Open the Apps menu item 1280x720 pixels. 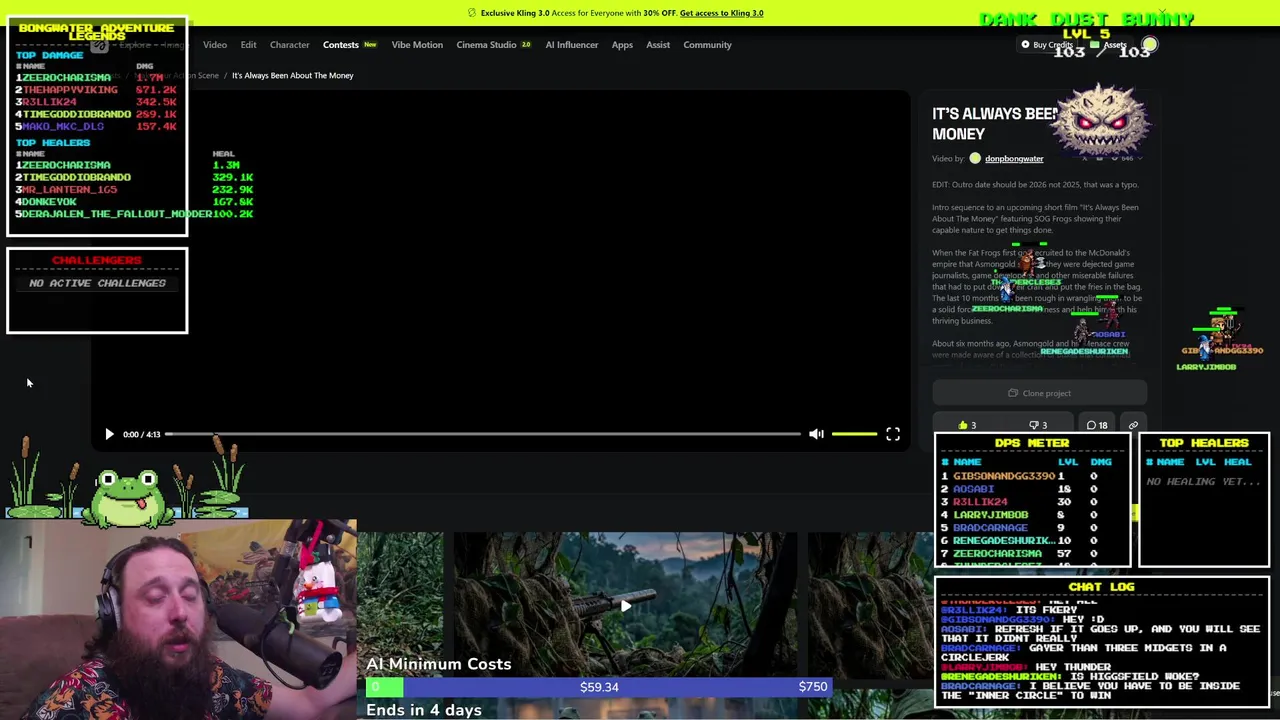pyautogui.click(x=622, y=44)
